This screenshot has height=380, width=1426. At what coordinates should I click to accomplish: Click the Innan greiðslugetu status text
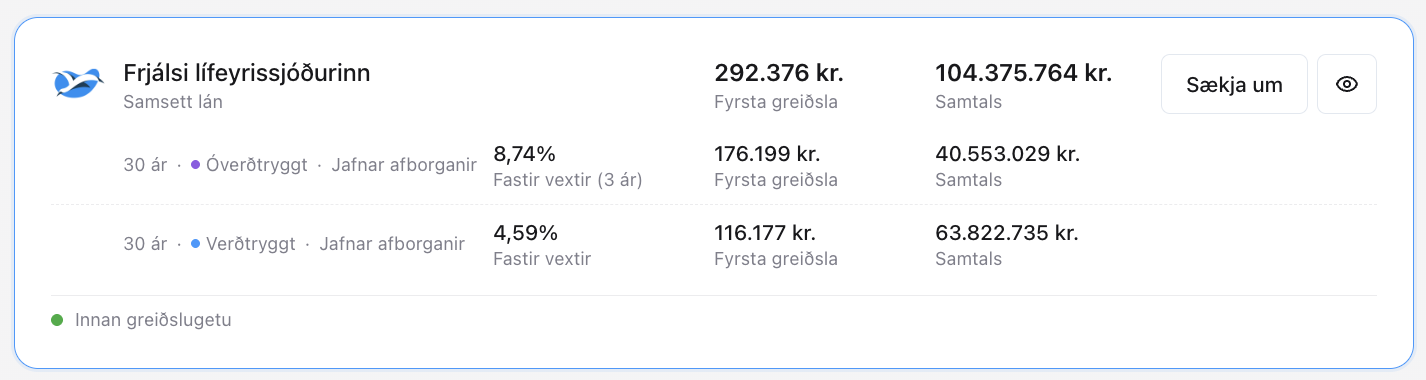(x=153, y=321)
